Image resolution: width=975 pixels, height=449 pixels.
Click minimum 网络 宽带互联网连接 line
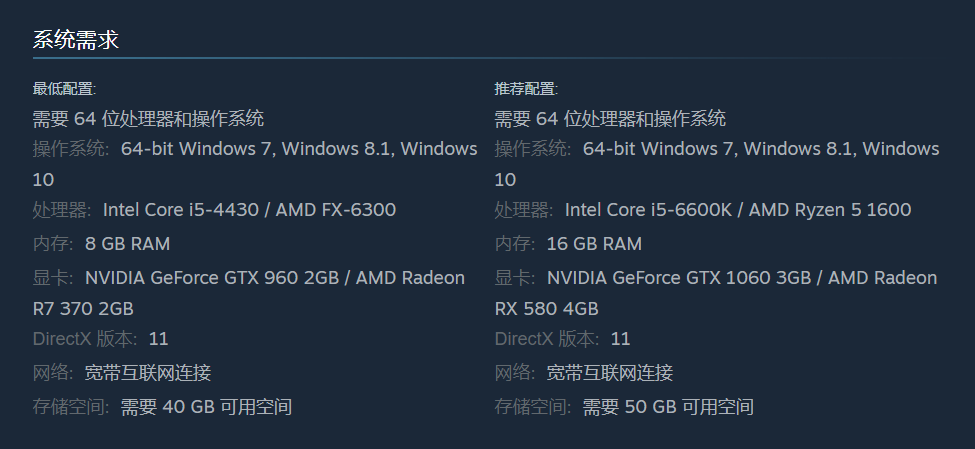click(x=122, y=373)
